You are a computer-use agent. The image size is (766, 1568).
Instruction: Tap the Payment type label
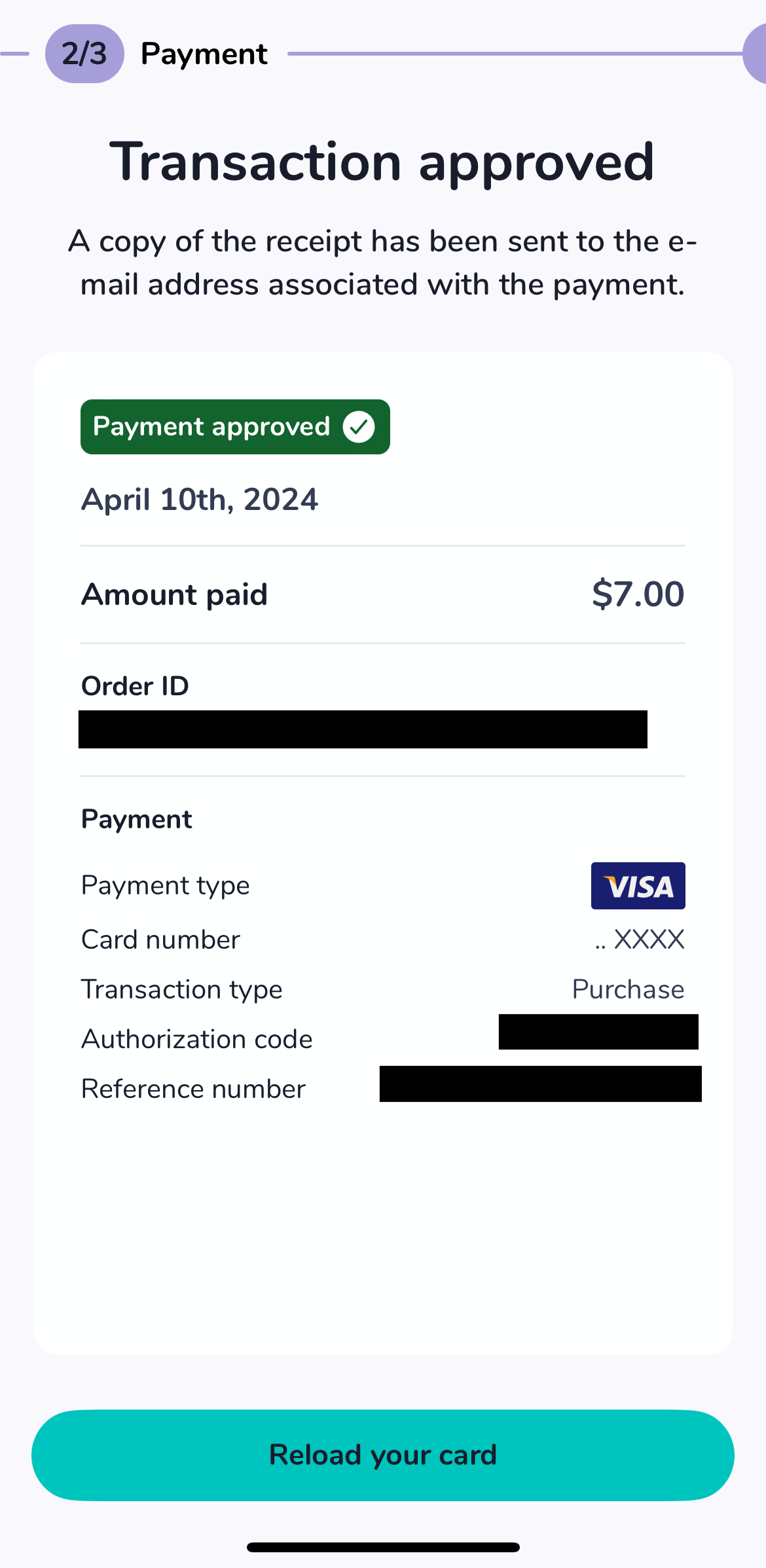[x=165, y=885]
